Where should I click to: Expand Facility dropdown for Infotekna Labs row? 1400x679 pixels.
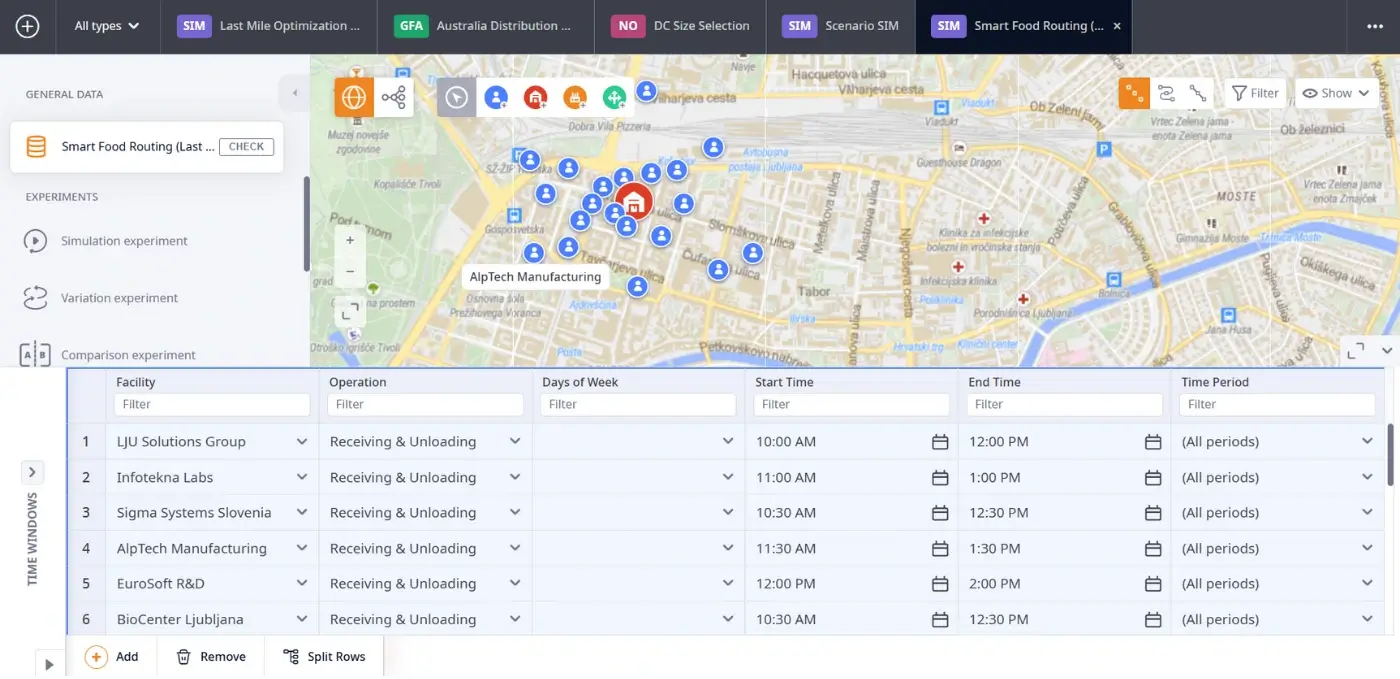coord(301,478)
